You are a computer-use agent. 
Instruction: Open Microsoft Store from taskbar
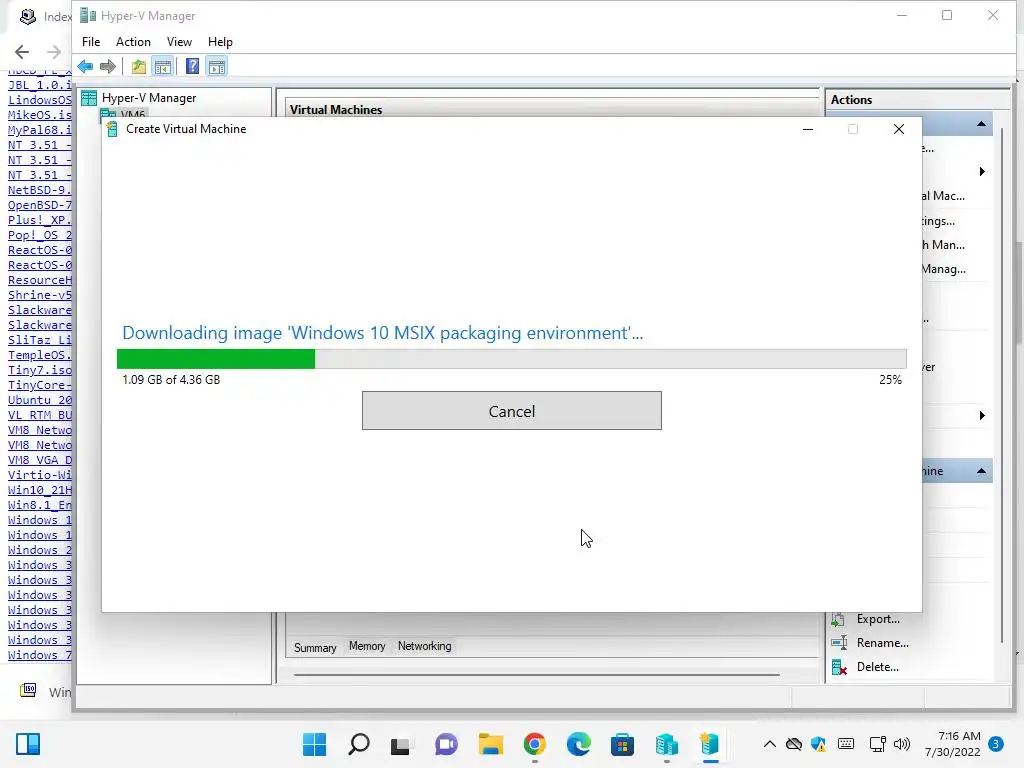(x=622, y=744)
